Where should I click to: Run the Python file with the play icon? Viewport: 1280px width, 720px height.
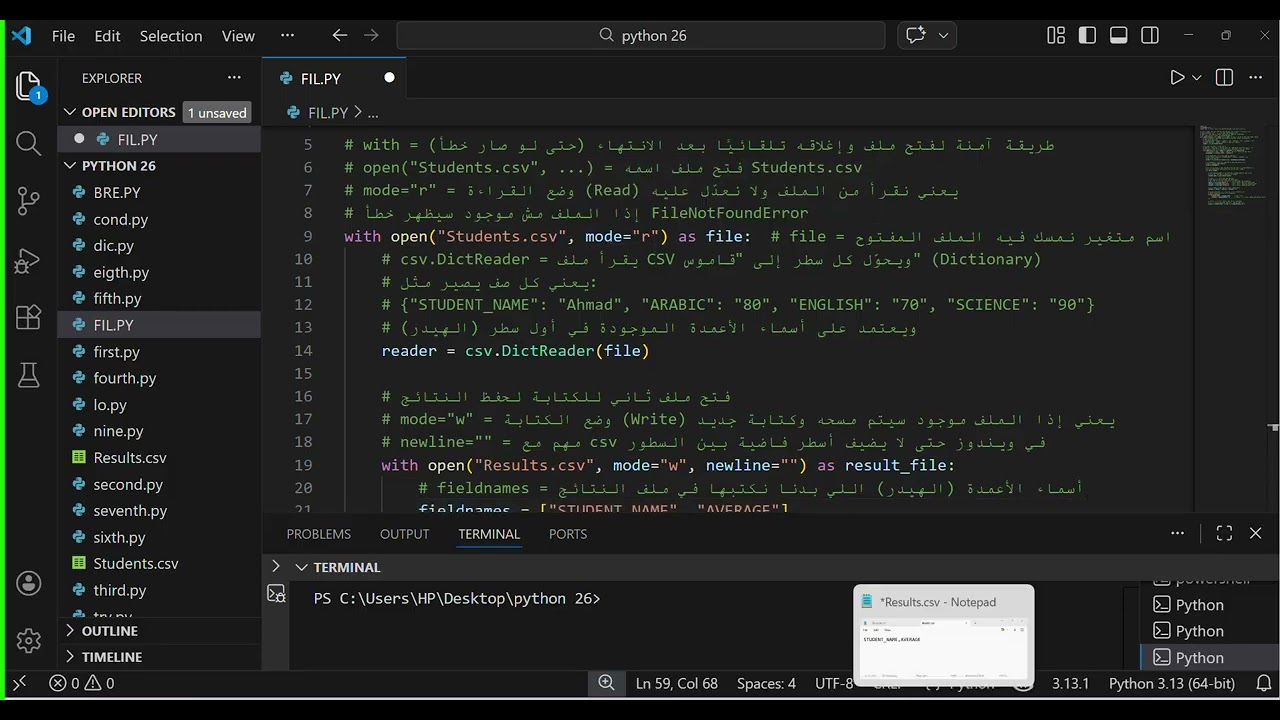pyautogui.click(x=1177, y=78)
